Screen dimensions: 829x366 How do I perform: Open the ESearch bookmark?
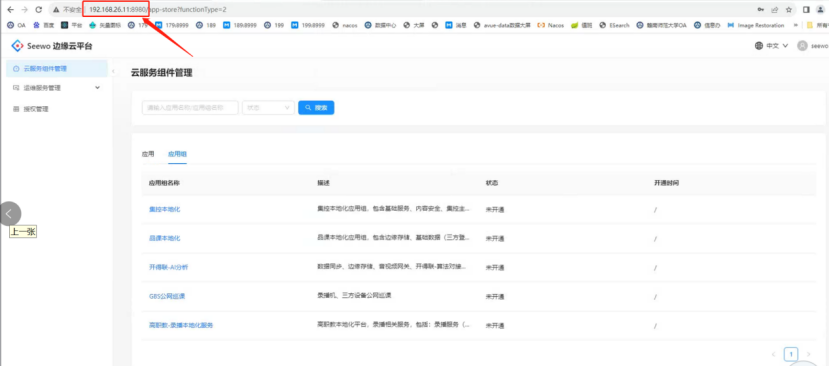pyautogui.click(x=614, y=25)
